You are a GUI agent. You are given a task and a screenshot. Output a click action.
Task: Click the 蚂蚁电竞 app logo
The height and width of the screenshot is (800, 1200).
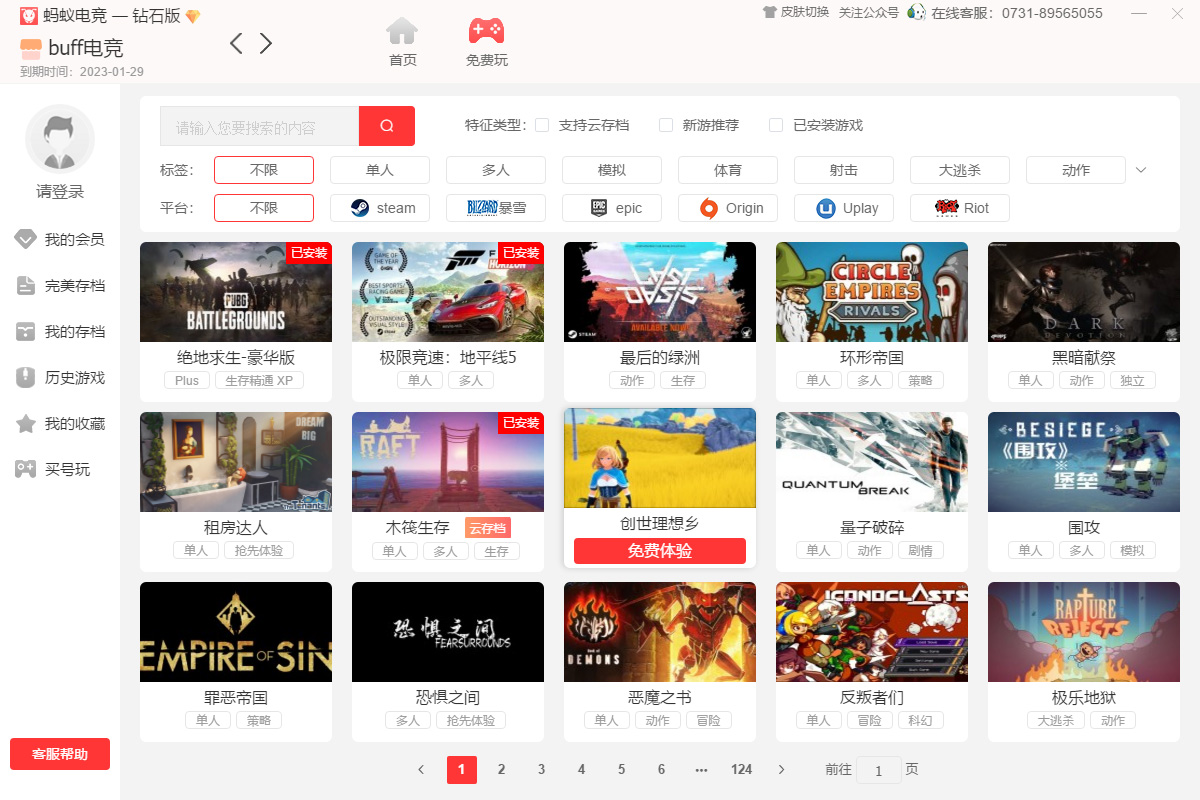(29, 16)
